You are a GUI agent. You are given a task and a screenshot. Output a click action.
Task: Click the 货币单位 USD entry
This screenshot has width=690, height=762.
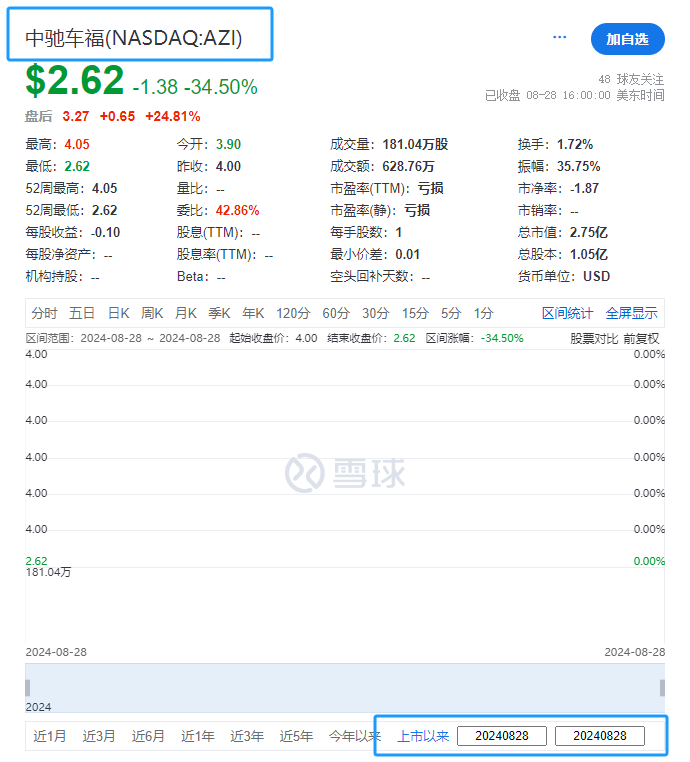point(564,277)
